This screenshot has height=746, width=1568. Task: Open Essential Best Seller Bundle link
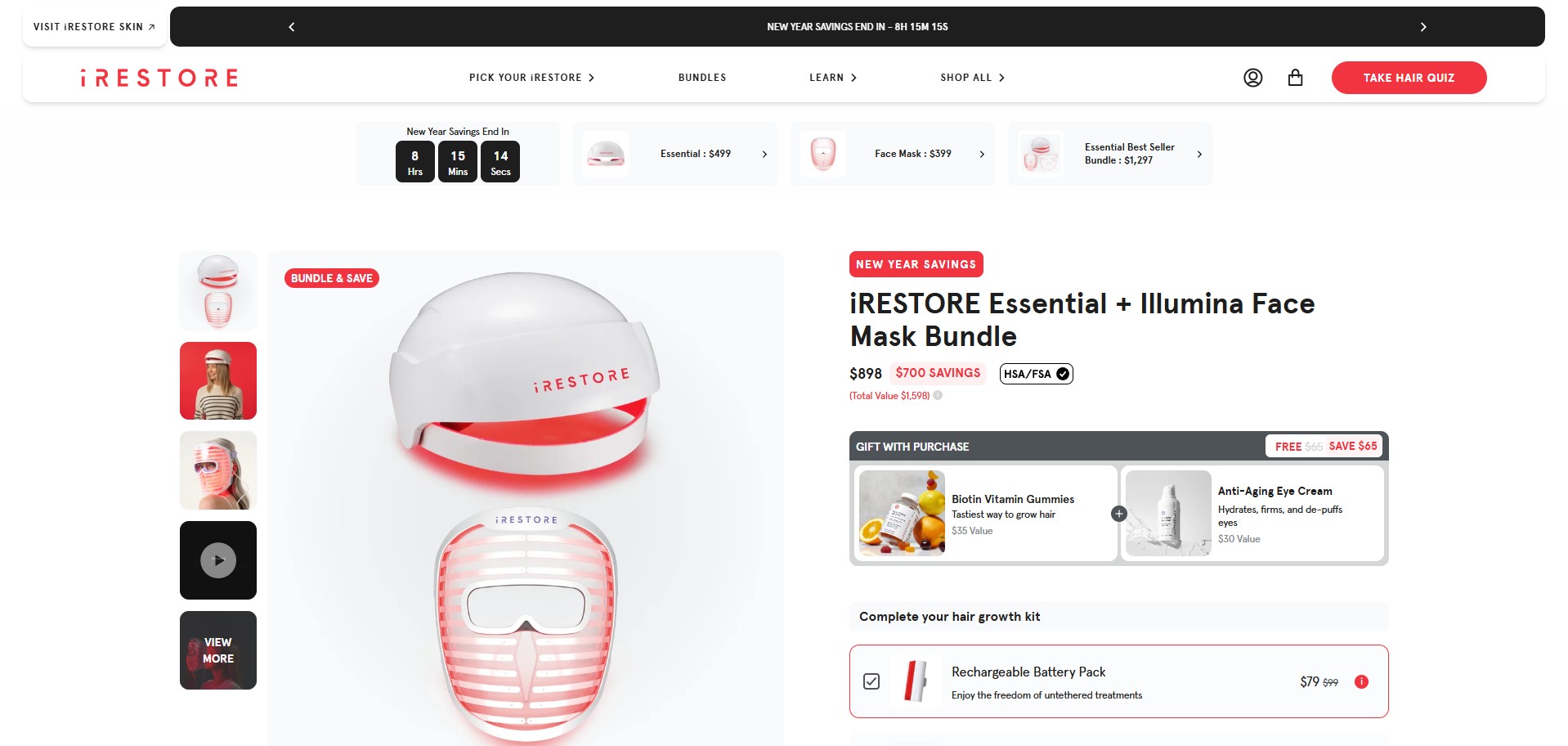click(1110, 154)
